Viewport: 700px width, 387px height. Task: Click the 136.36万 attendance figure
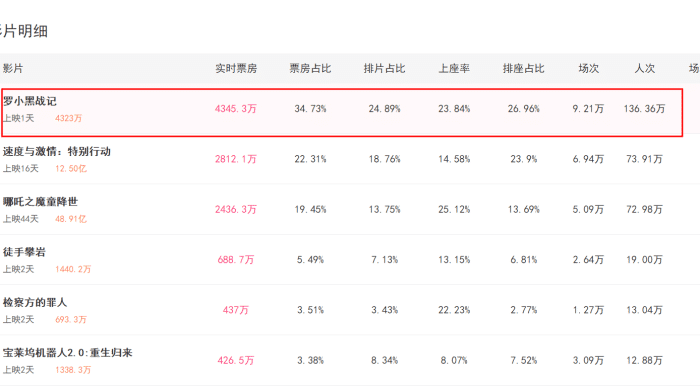[x=644, y=109]
